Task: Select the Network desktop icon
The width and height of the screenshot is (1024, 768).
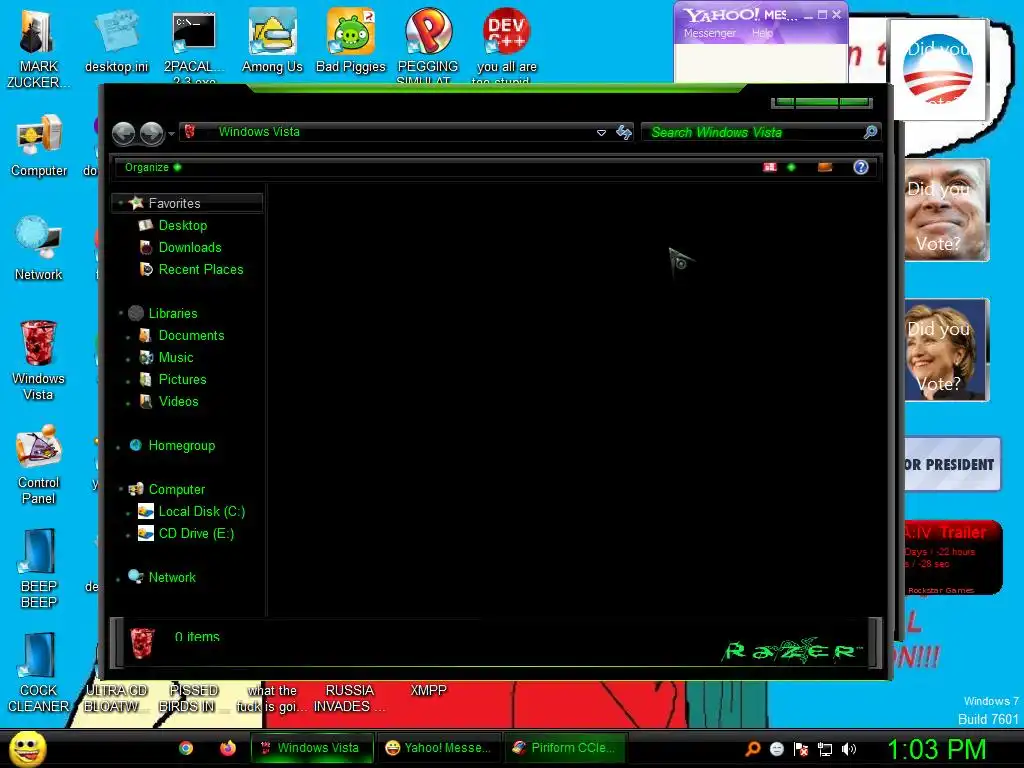Action: (39, 249)
